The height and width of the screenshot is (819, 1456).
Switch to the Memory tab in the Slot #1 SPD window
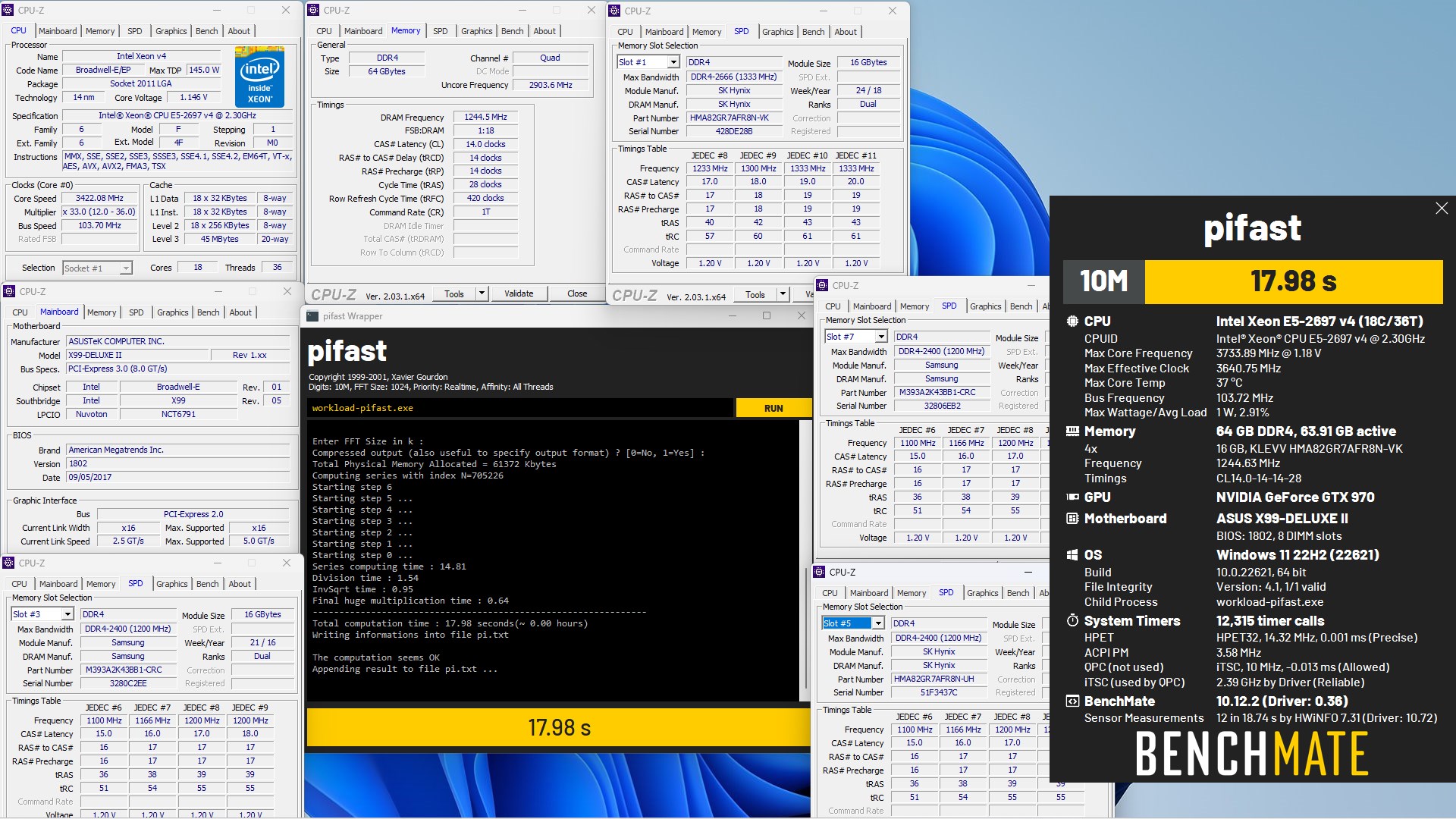(x=707, y=32)
